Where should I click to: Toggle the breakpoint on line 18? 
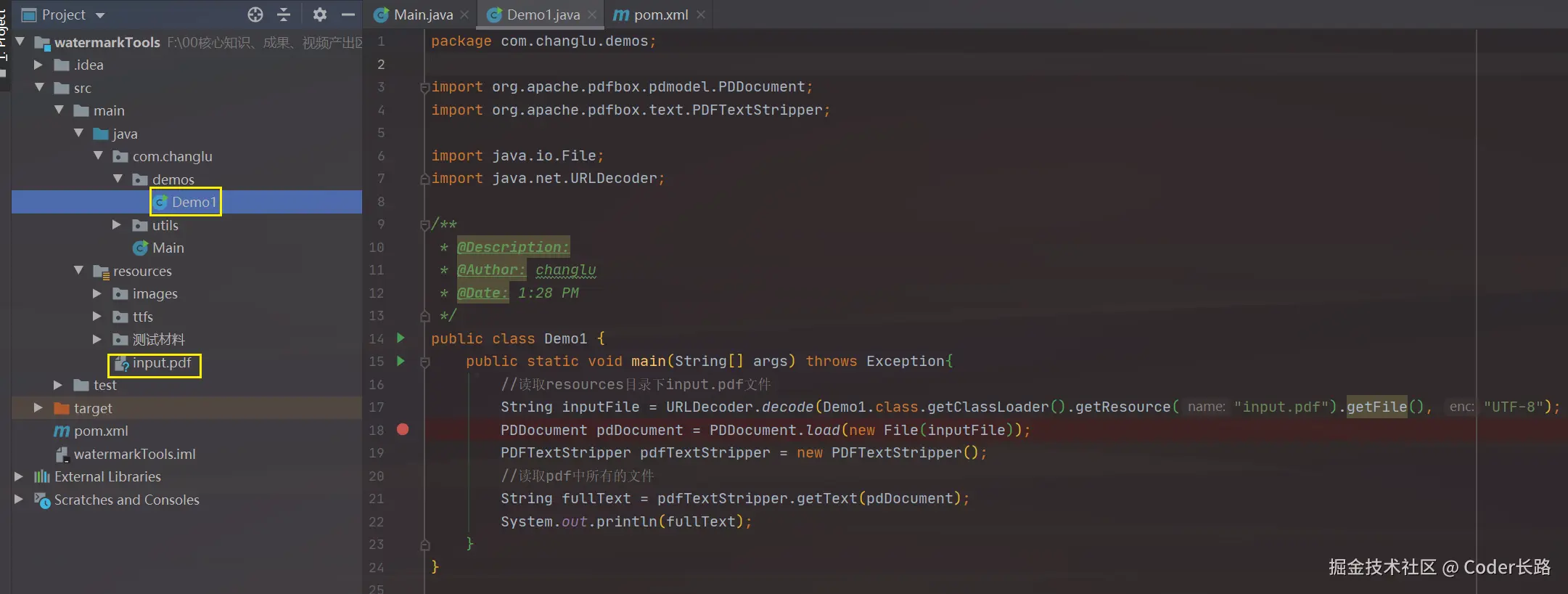tap(403, 429)
